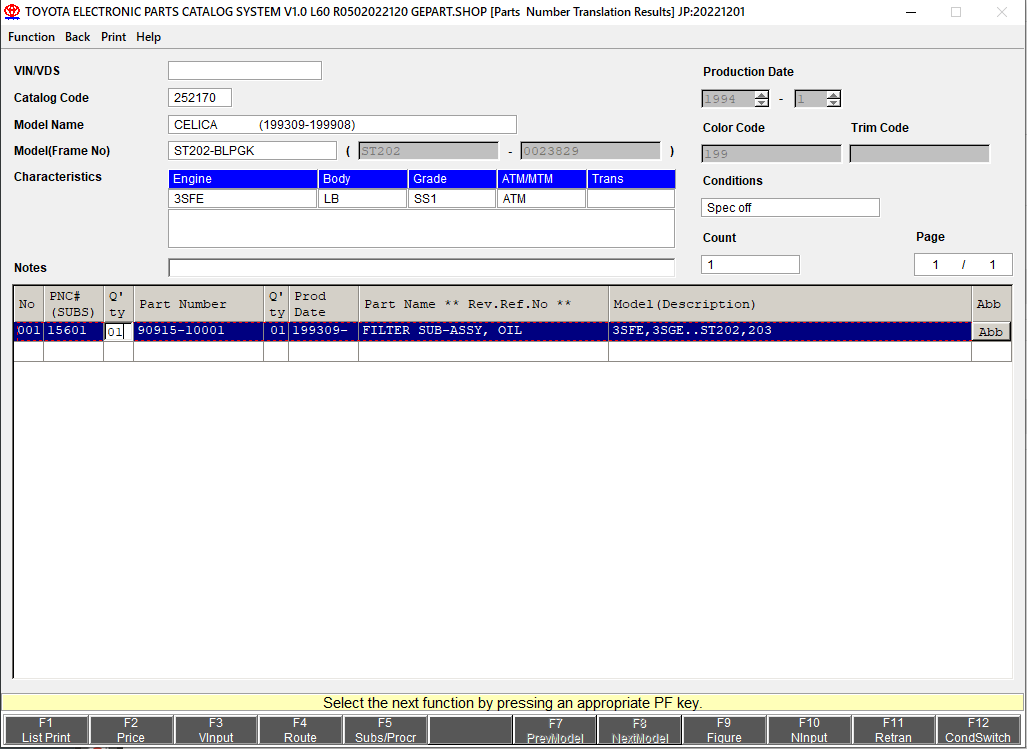Click the Model Name field CELICA

tap(342, 124)
